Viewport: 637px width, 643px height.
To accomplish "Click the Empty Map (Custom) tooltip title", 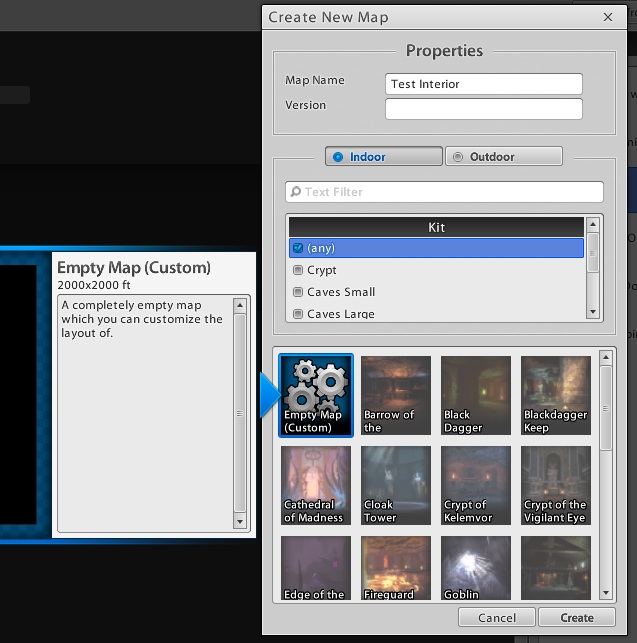I will [134, 268].
